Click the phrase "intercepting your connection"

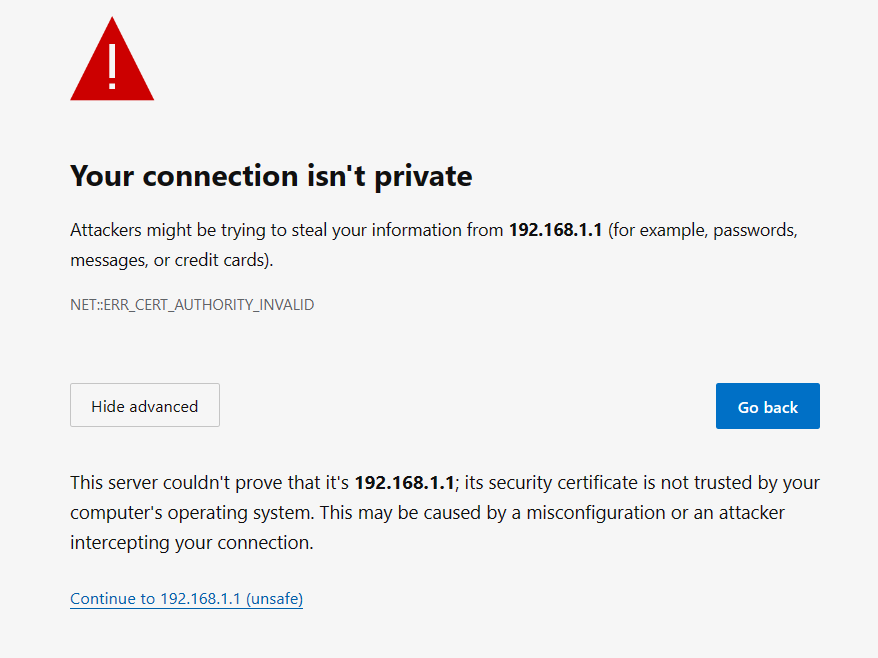pyautogui.click(x=190, y=543)
